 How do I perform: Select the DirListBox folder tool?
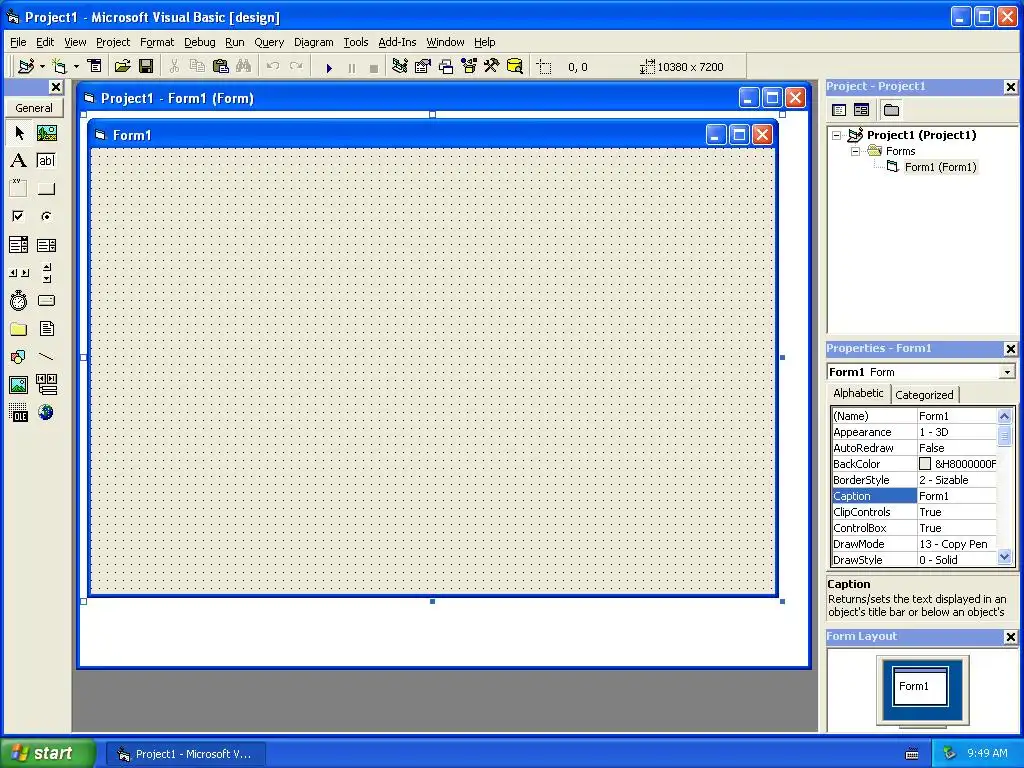pos(19,329)
